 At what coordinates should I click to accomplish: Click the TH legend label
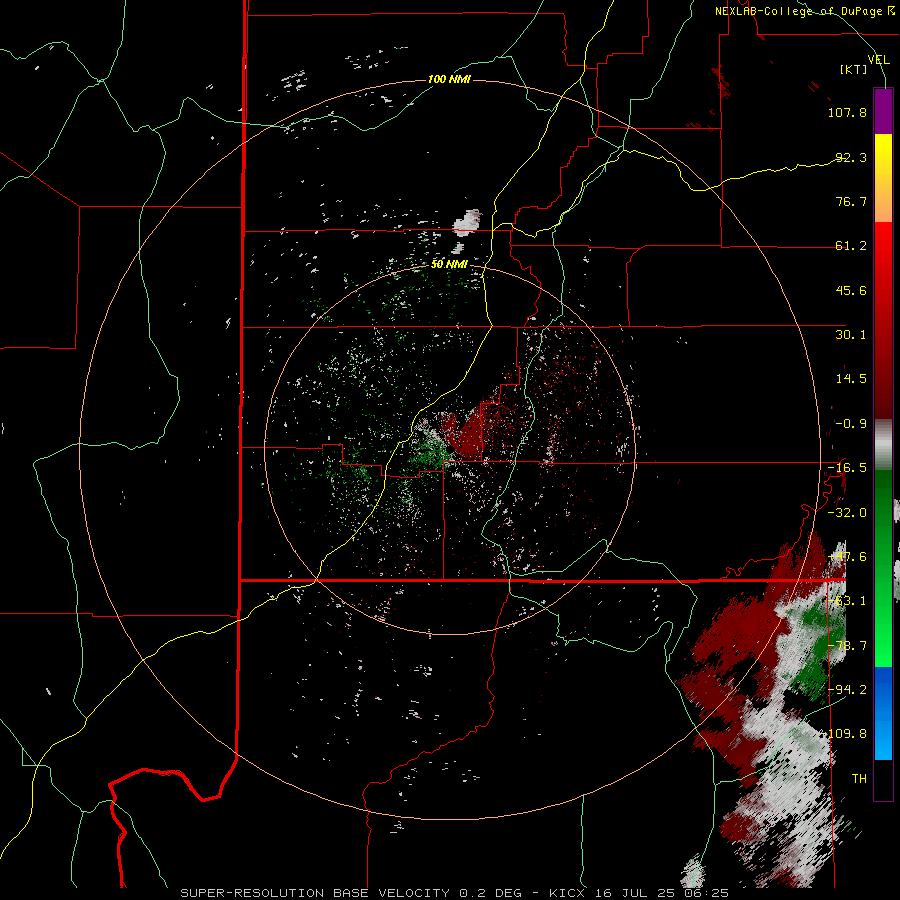[859, 779]
